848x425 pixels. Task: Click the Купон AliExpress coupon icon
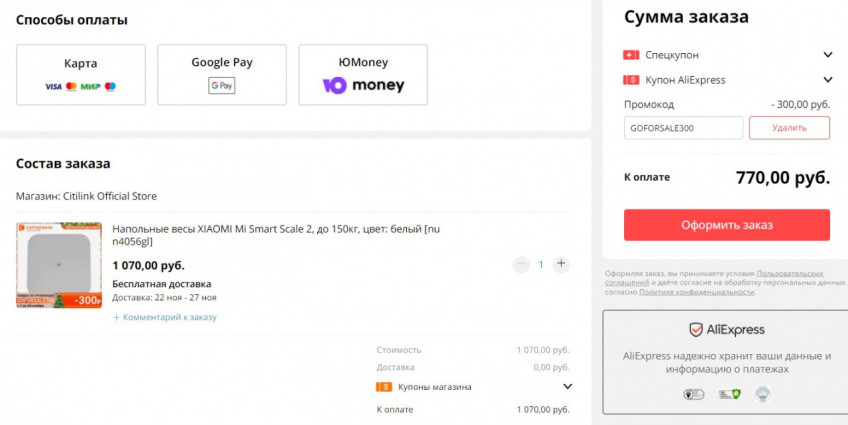click(631, 80)
